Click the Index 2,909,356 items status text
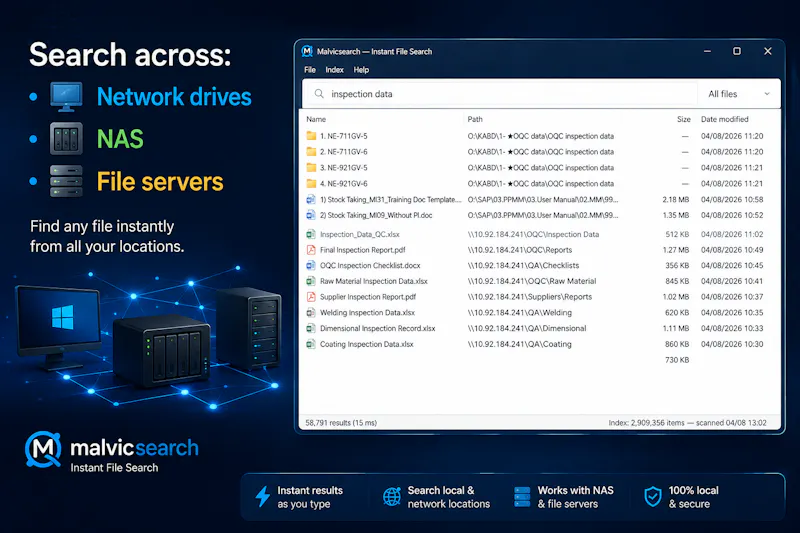Image resolution: width=800 pixels, height=533 pixels. (x=687, y=423)
